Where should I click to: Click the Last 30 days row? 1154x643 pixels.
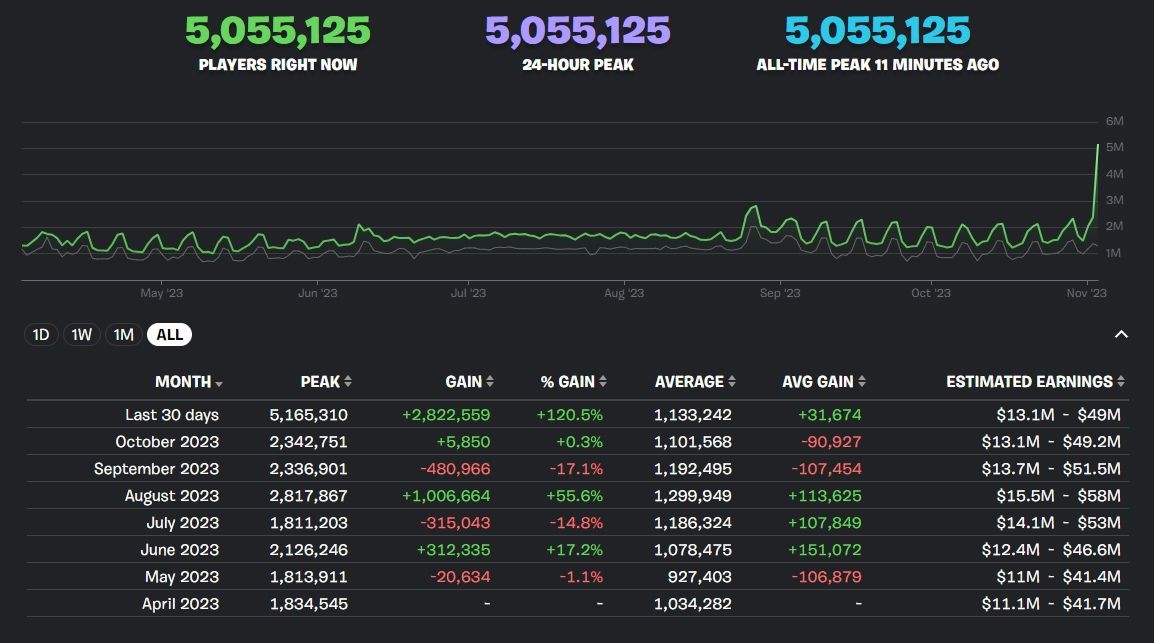coord(172,415)
